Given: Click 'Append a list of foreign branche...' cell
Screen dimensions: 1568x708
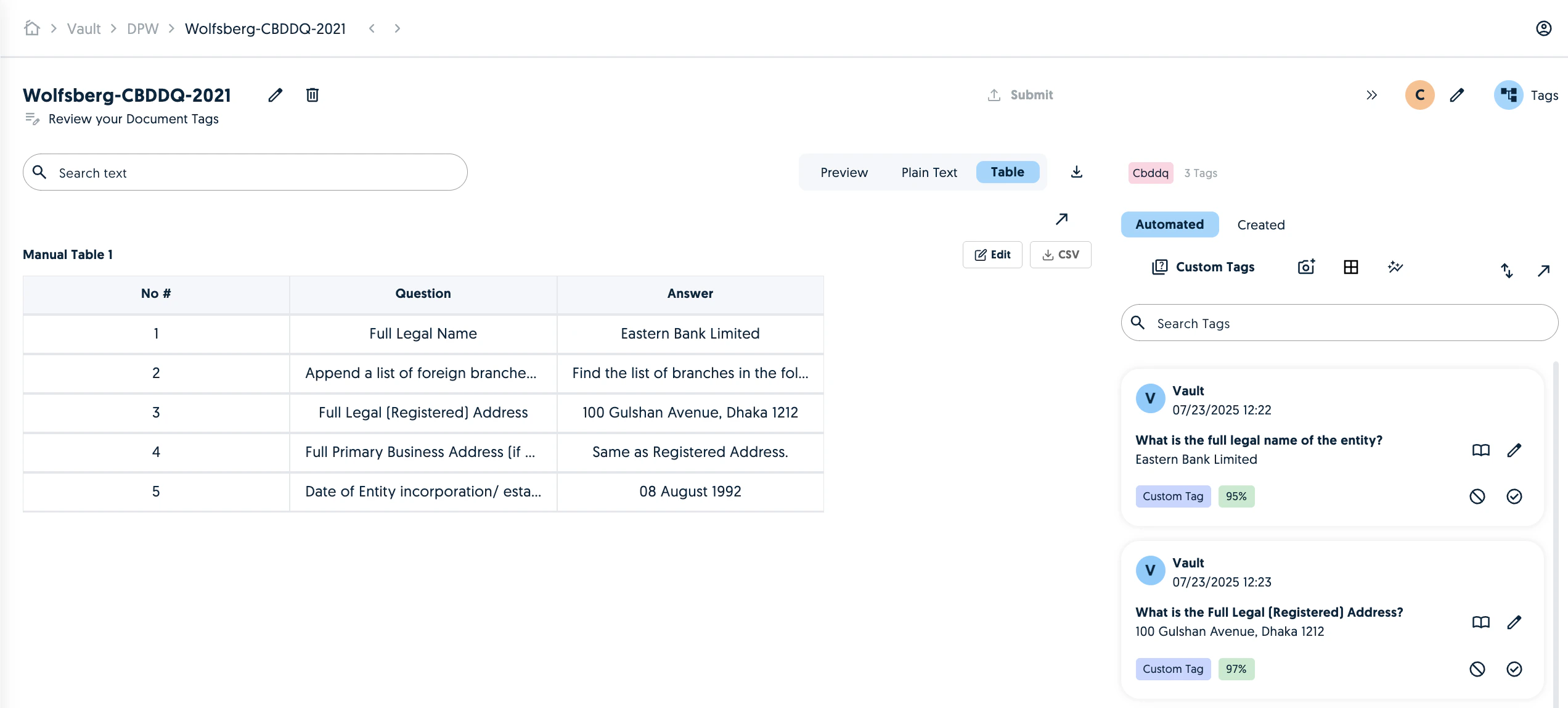Looking at the screenshot, I should (x=423, y=373).
